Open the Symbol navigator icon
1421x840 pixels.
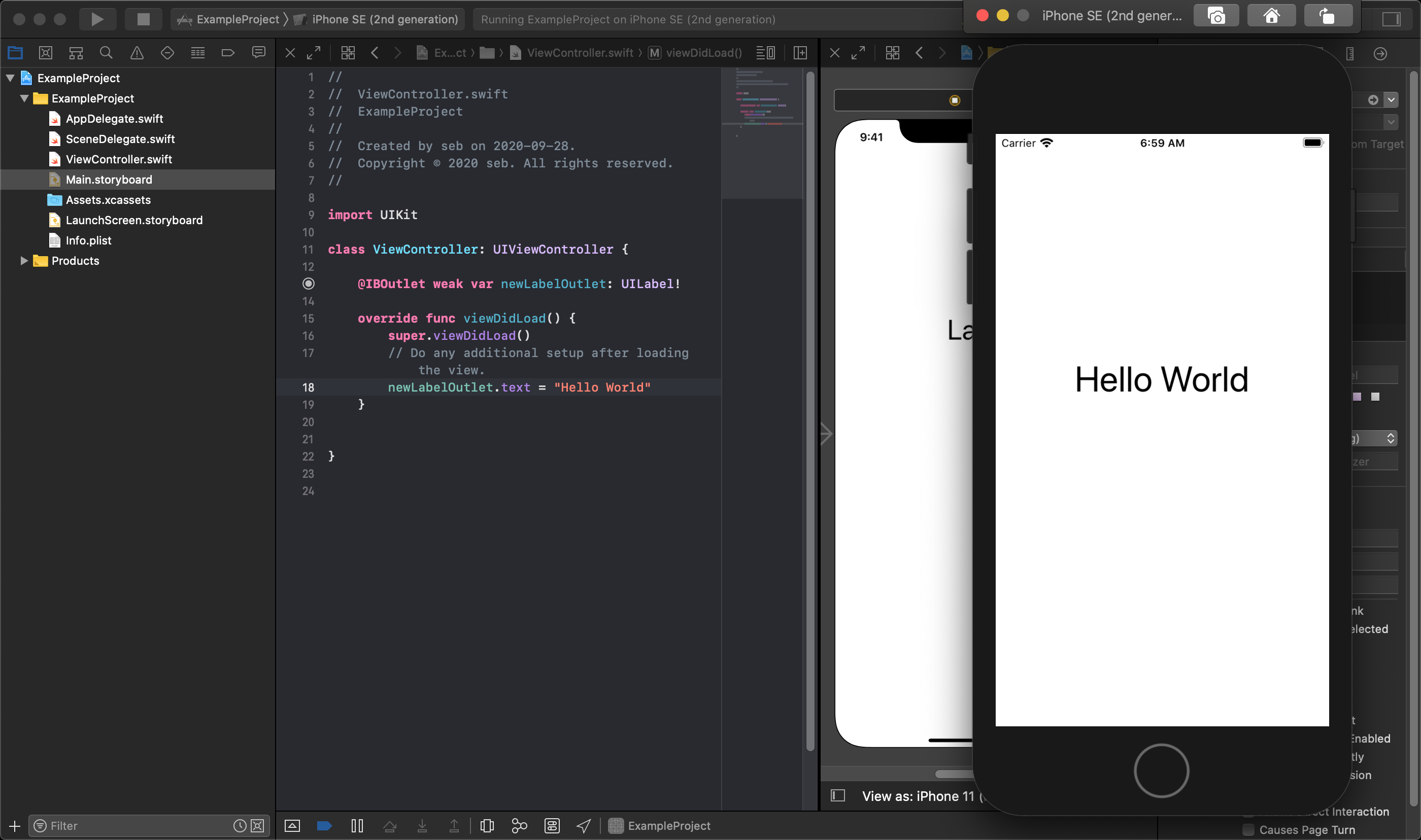[x=76, y=53]
